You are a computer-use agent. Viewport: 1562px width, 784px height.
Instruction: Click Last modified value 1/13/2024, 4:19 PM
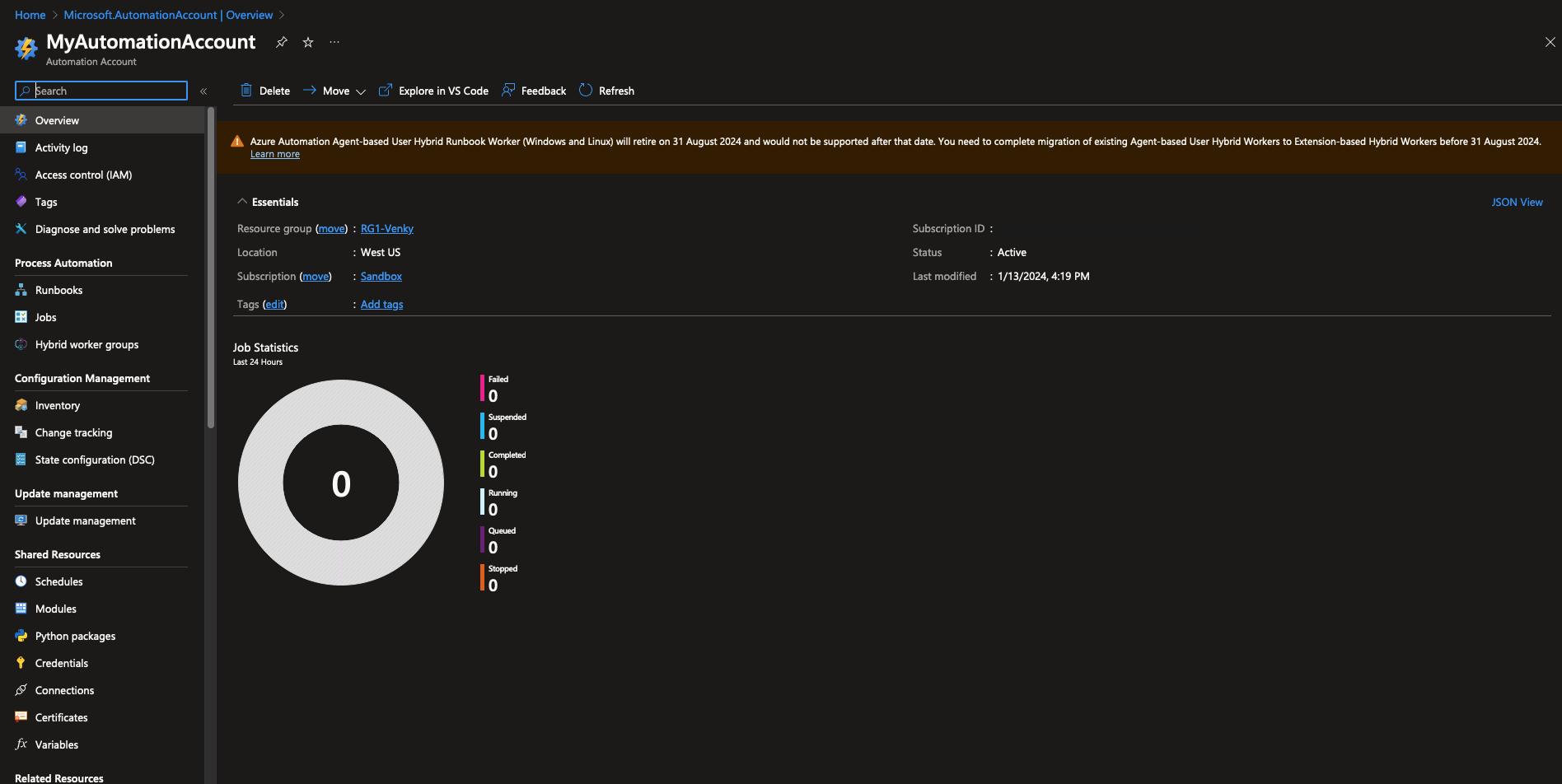pos(1043,276)
